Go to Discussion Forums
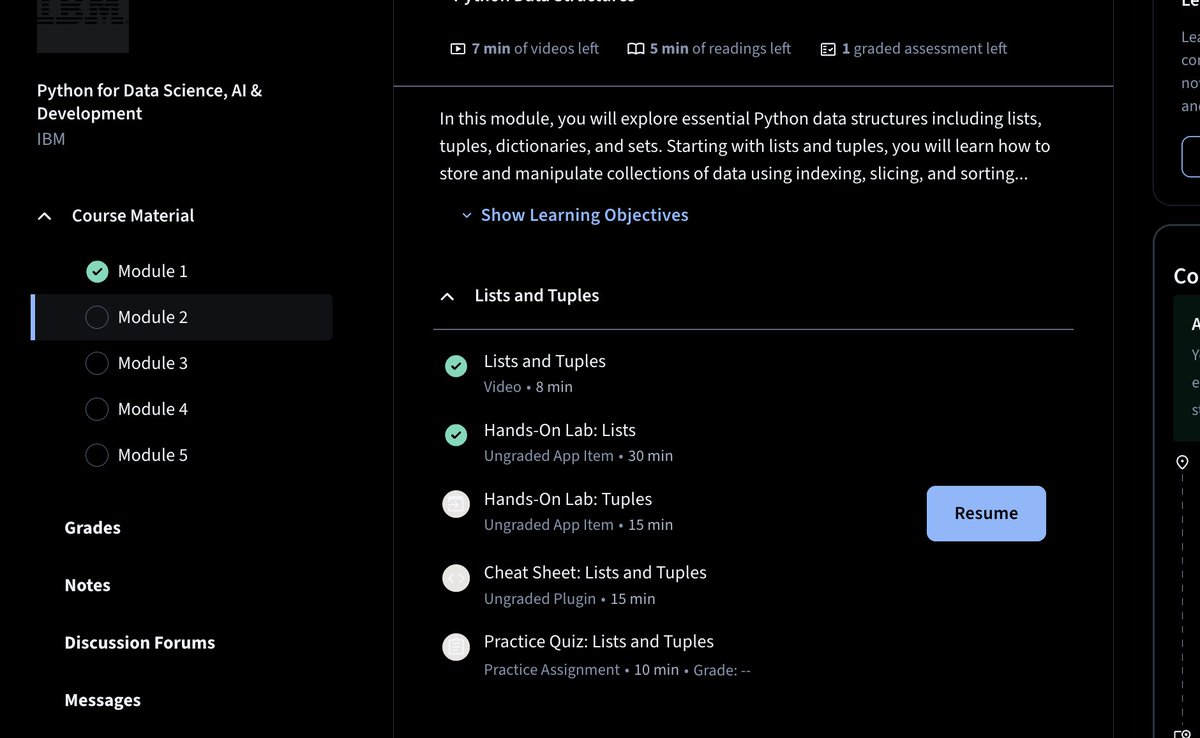The image size is (1200, 738). point(139,643)
